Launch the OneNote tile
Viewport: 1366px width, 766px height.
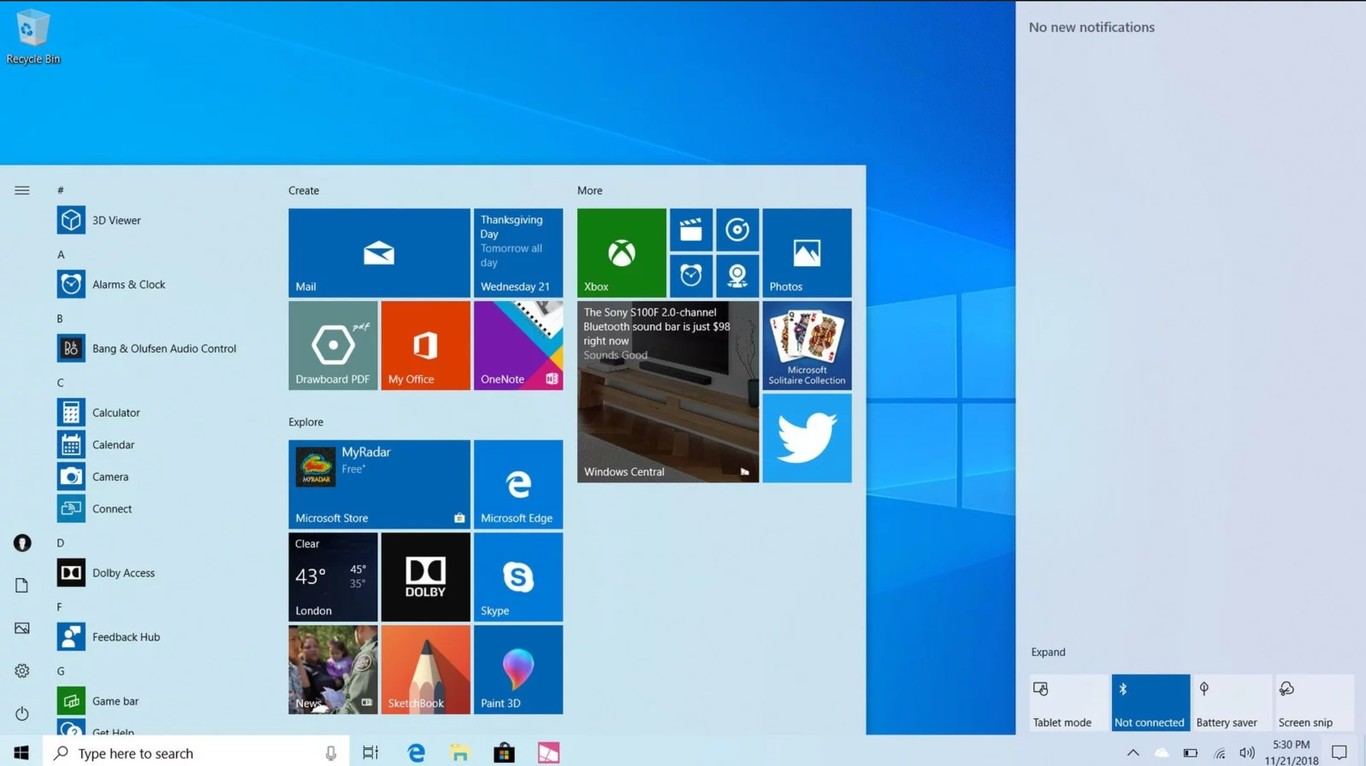(x=518, y=345)
